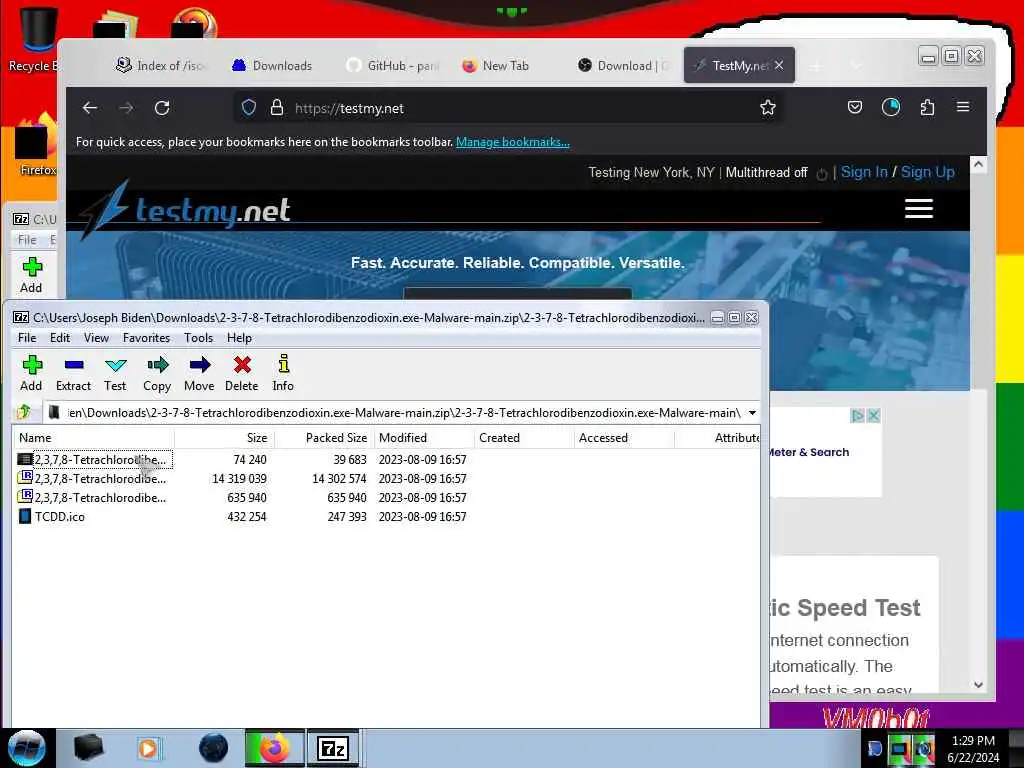The image size is (1024, 768).
Task: Click the 7-Zip taskbar button
Action: click(x=333, y=748)
